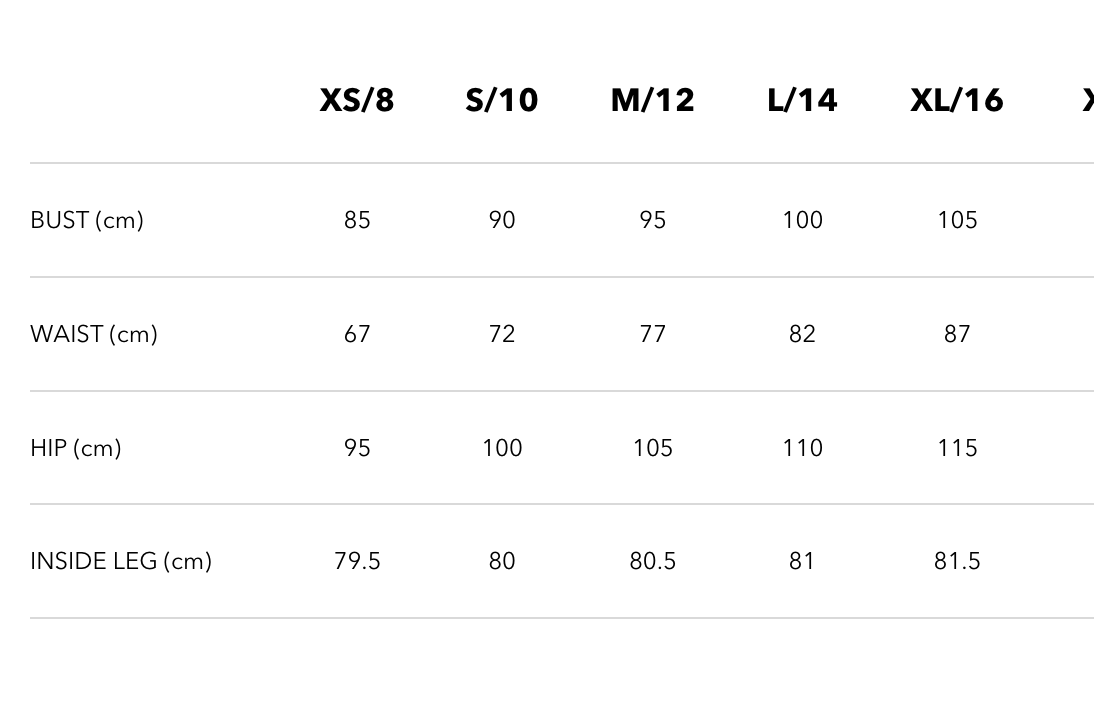Select the WAIST (cm) row label
The width and height of the screenshot is (1094, 718).
pyautogui.click(x=94, y=334)
